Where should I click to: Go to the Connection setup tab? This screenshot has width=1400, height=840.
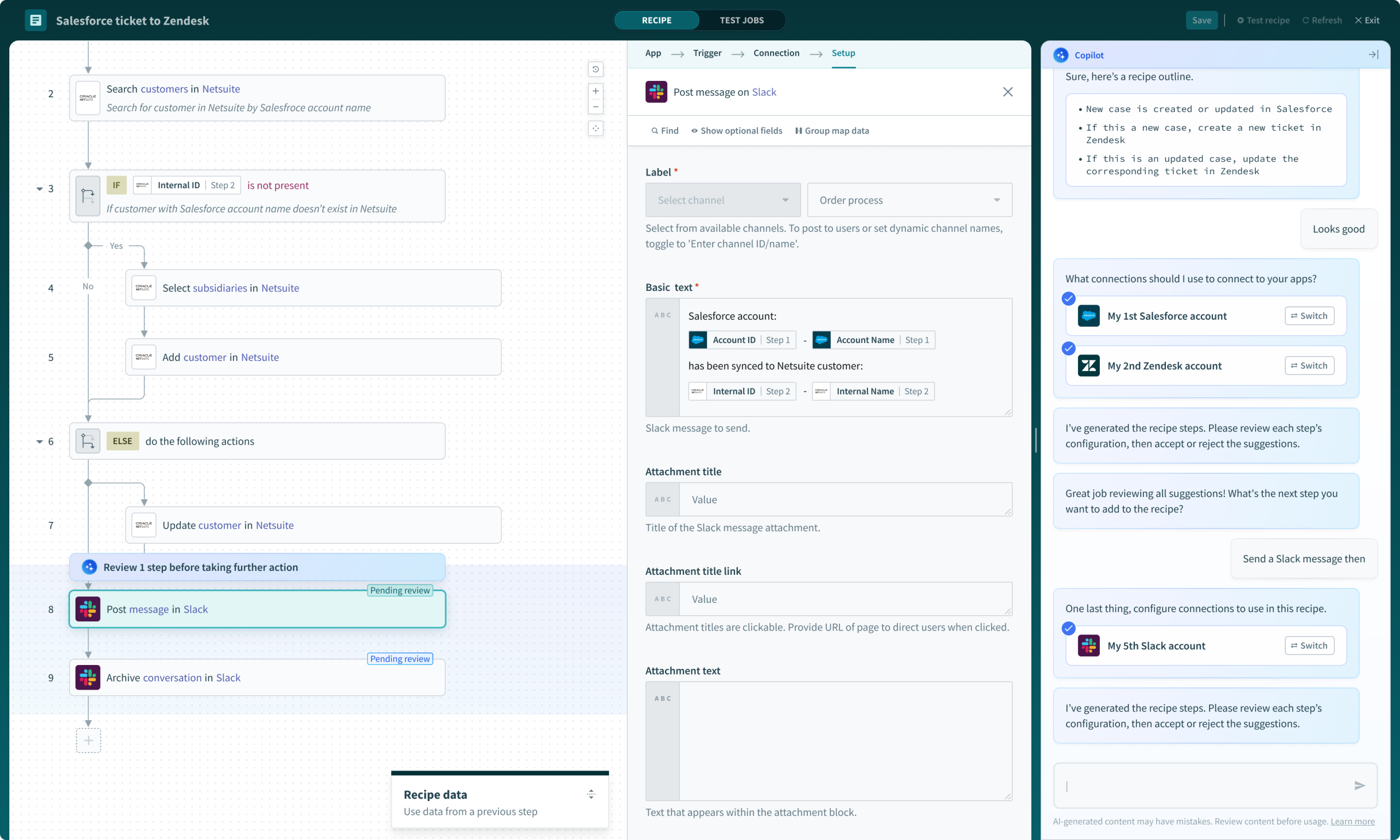pos(777,53)
